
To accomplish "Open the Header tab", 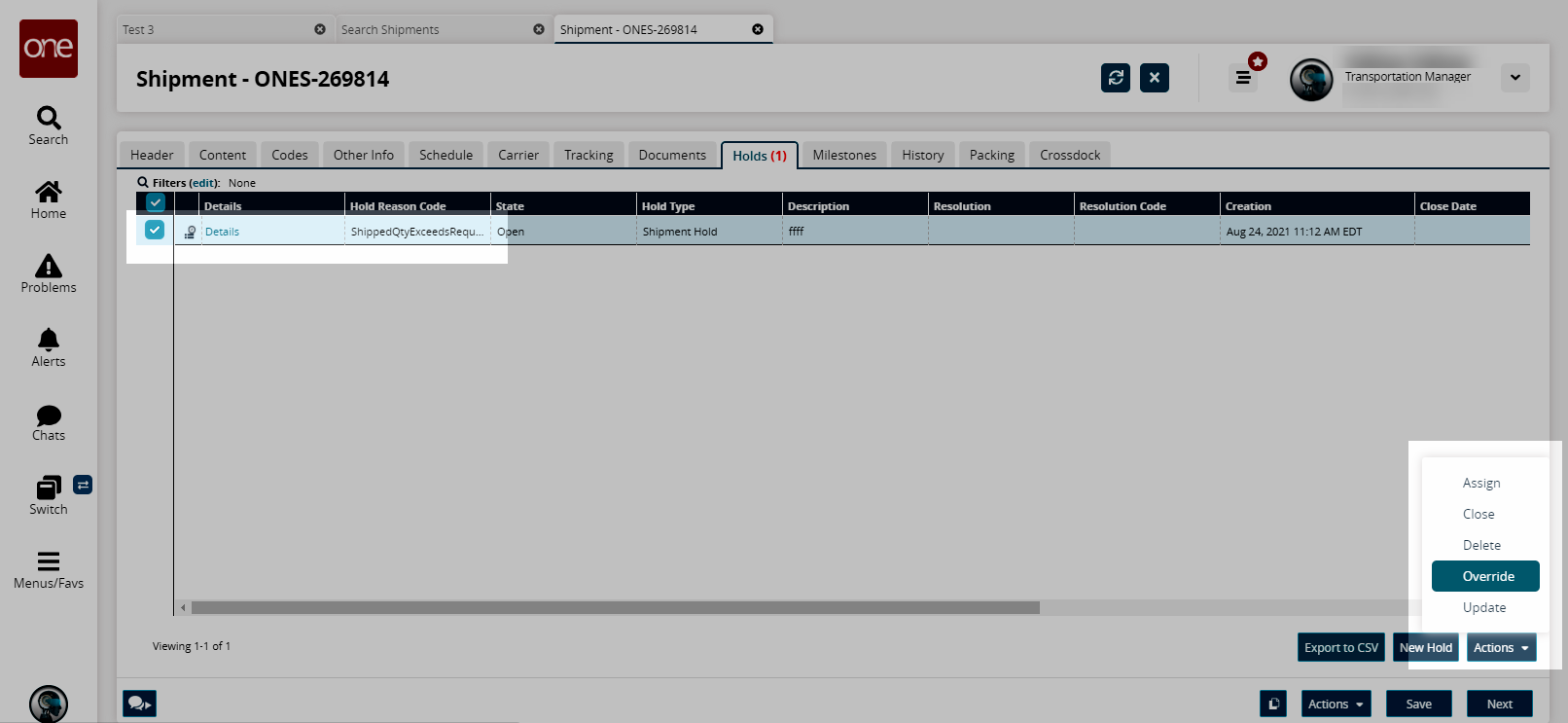I will click(152, 155).
